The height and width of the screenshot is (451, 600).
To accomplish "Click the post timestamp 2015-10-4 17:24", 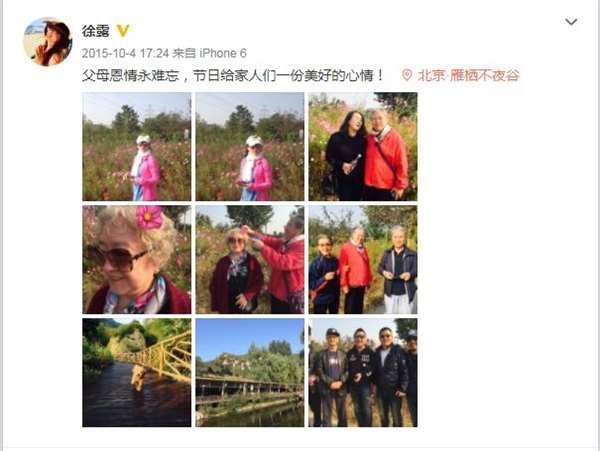I will click(125, 53).
